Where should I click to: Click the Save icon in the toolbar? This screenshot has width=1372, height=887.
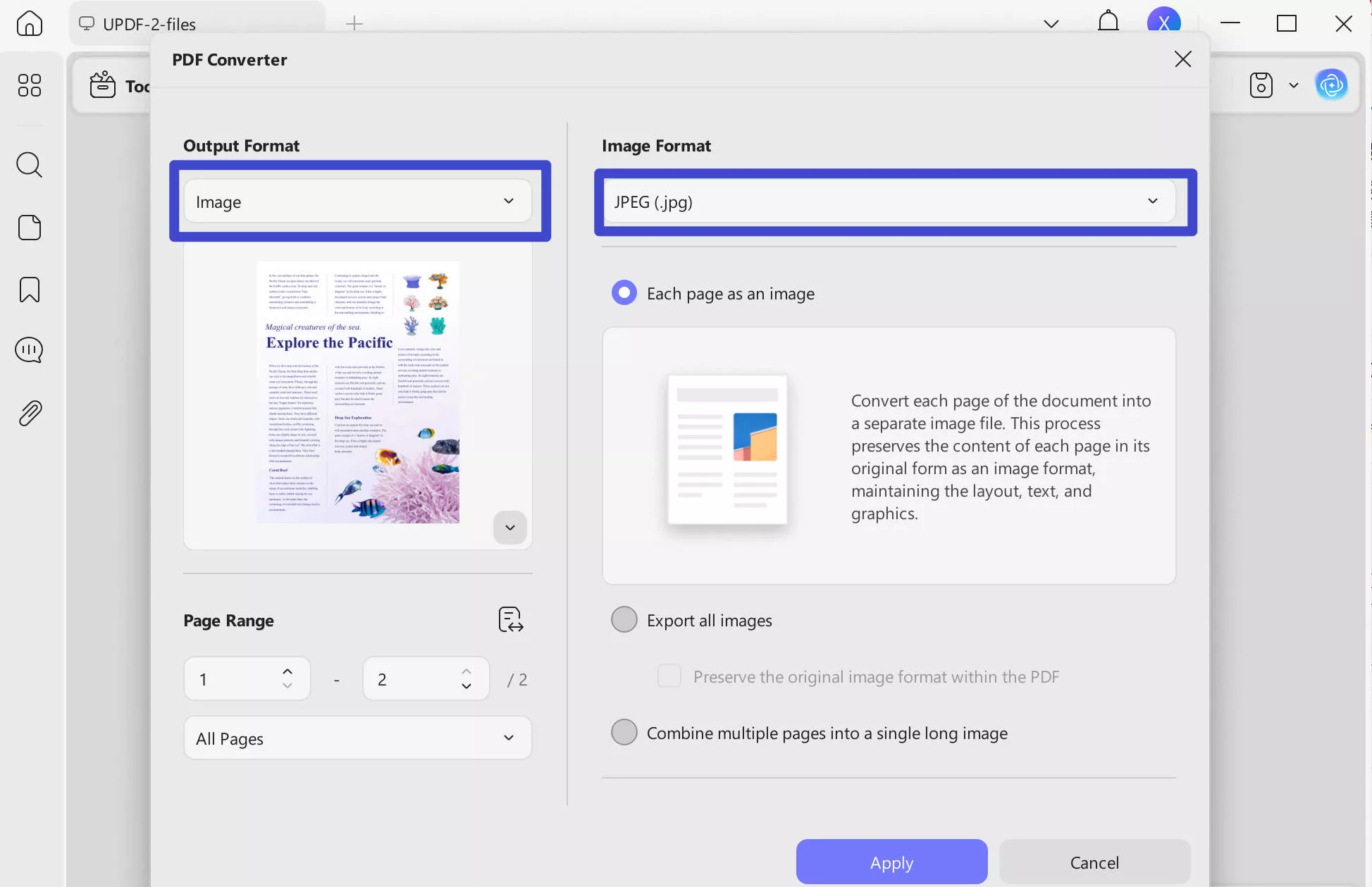coord(1261,85)
